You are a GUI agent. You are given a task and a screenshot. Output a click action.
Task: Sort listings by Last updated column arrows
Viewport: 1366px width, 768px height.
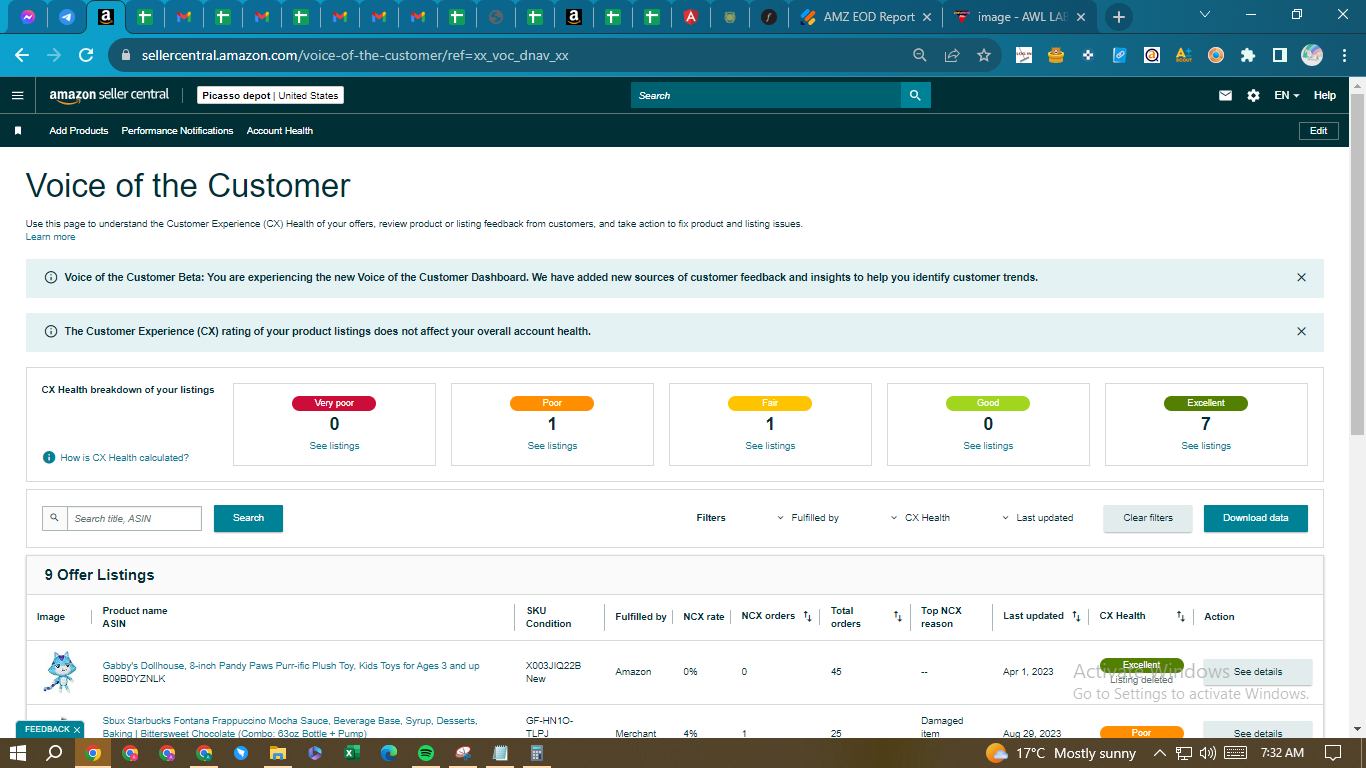[x=1076, y=616]
